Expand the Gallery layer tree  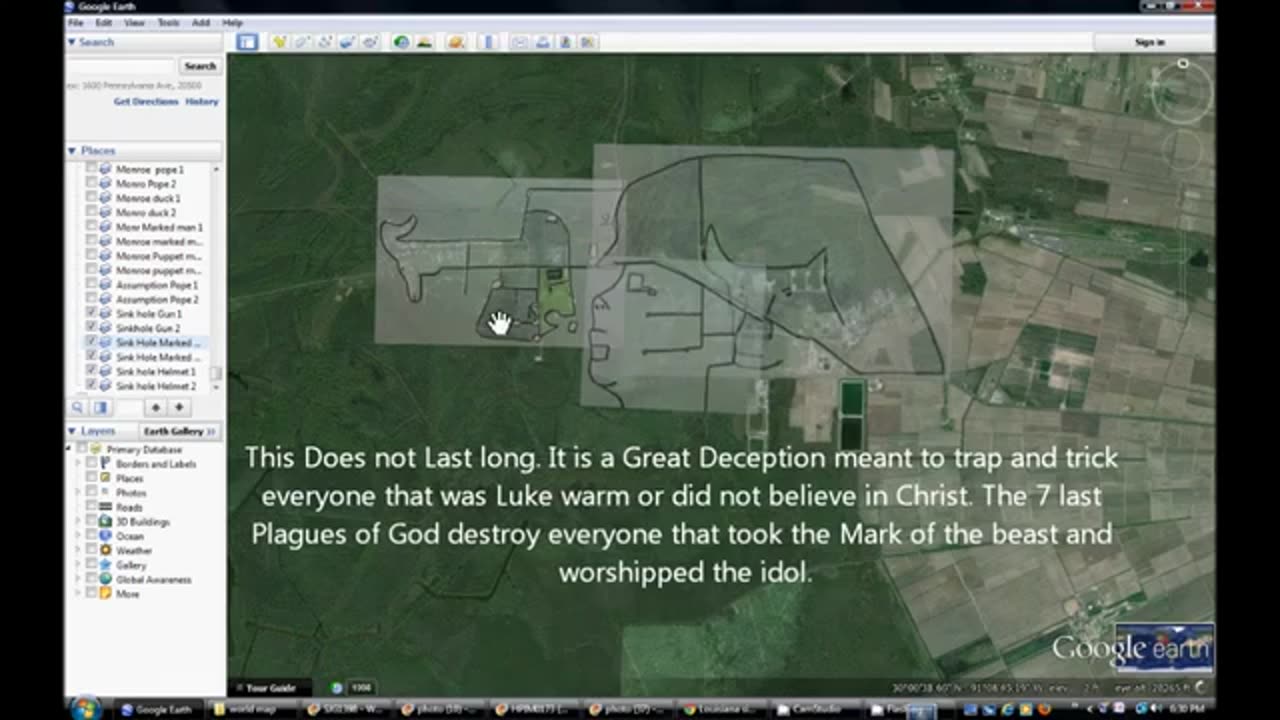80,565
